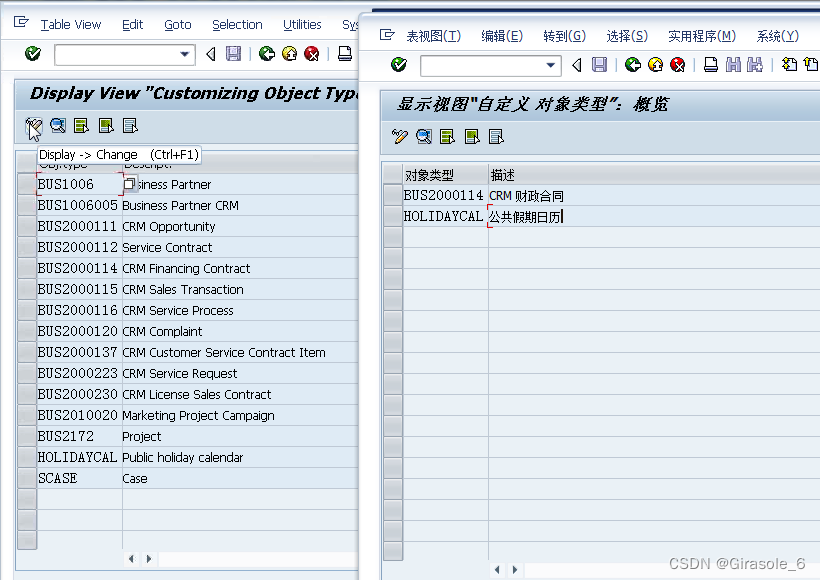Click Select All icon in Chinese window
The width and height of the screenshot is (820, 580).
coord(448,137)
